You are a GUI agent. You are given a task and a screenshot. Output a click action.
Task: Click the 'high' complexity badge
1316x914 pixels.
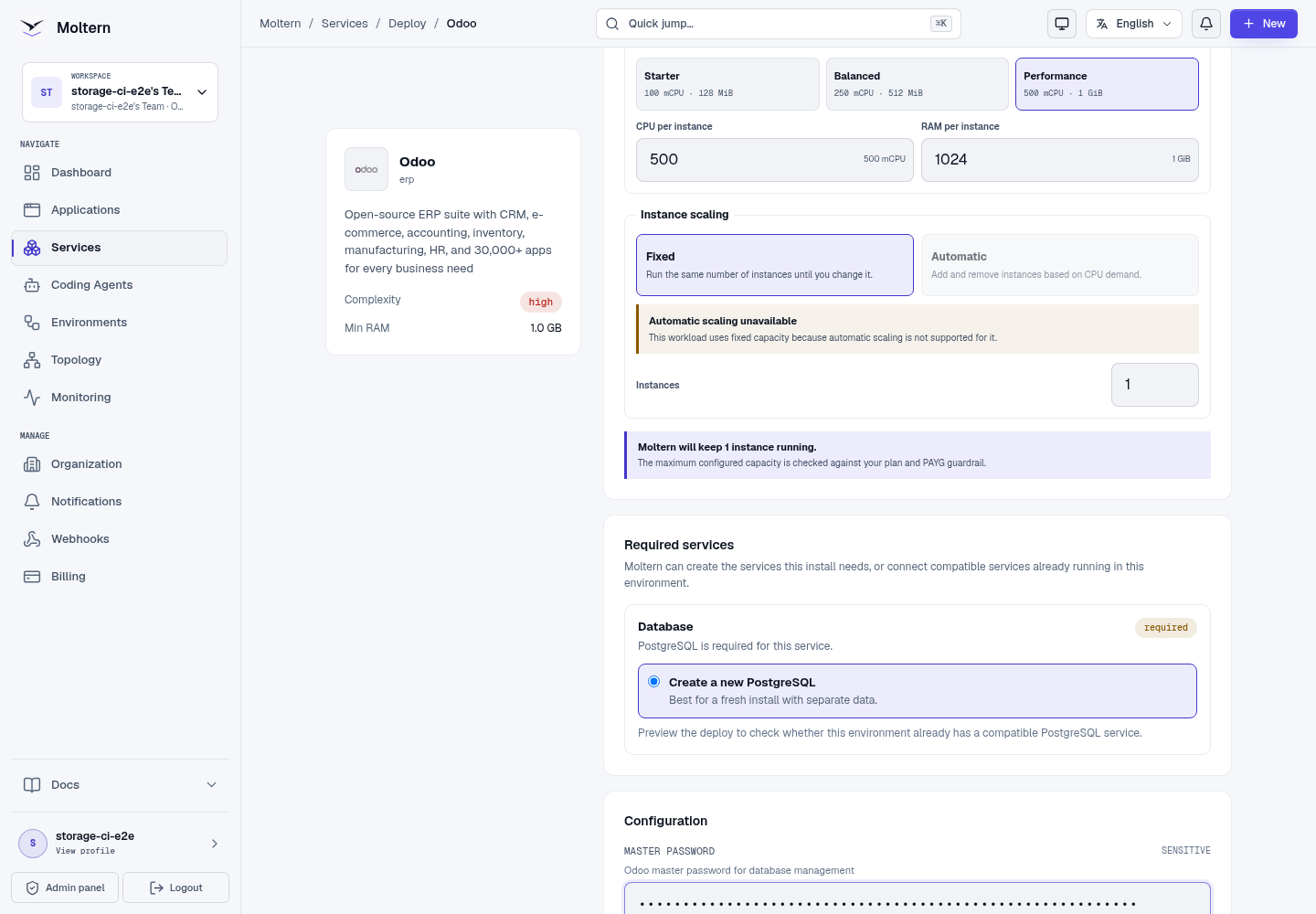pos(541,303)
